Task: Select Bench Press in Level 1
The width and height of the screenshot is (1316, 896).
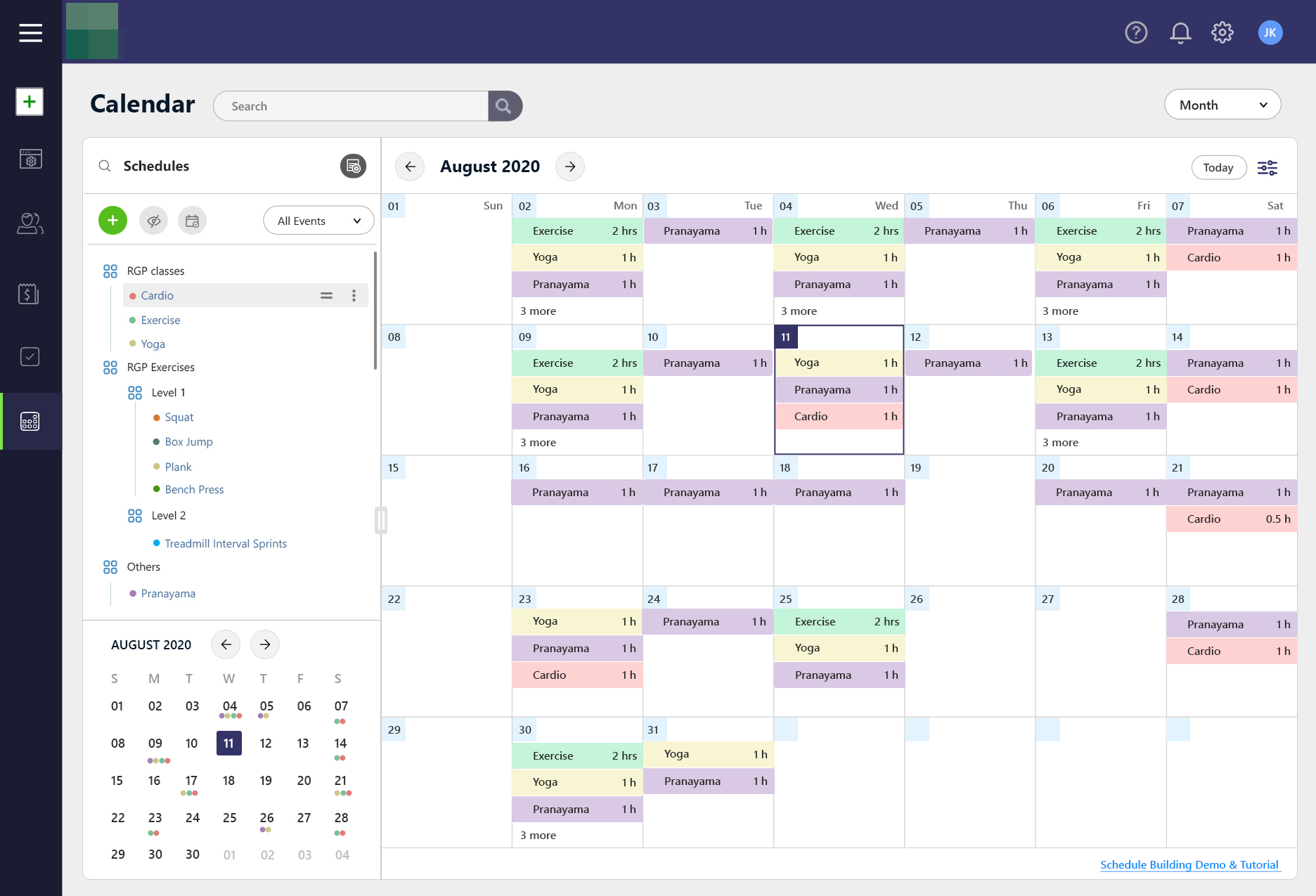Action: tap(194, 490)
